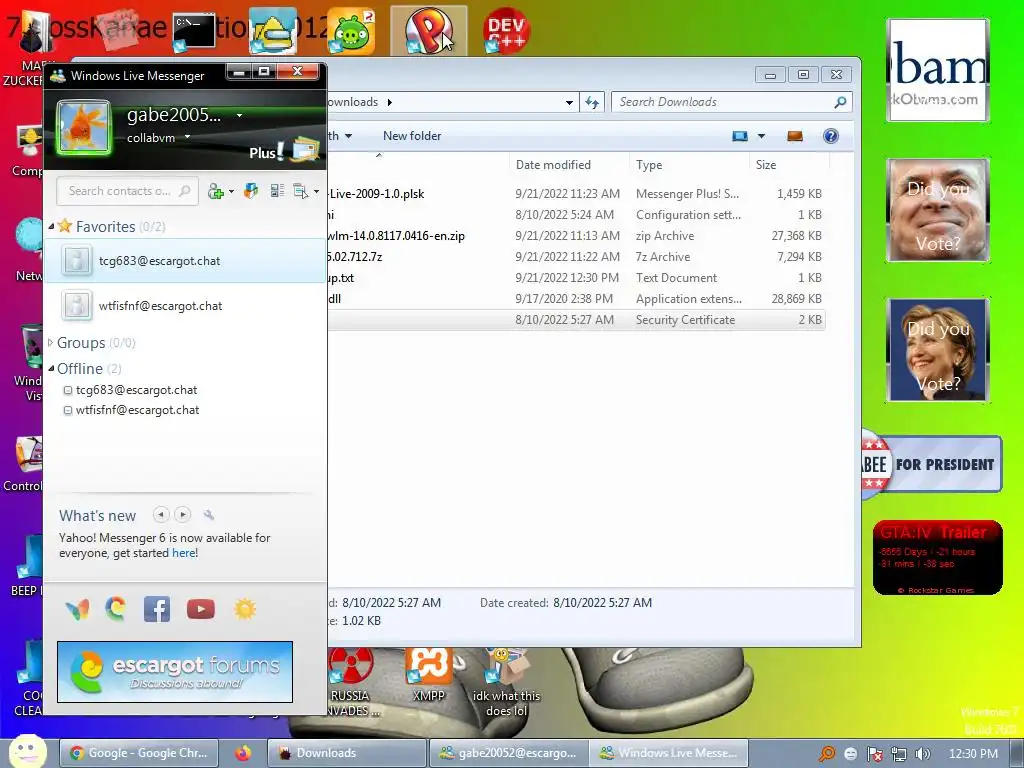Click the Escargot swirl icon at bottom

(x=116, y=609)
